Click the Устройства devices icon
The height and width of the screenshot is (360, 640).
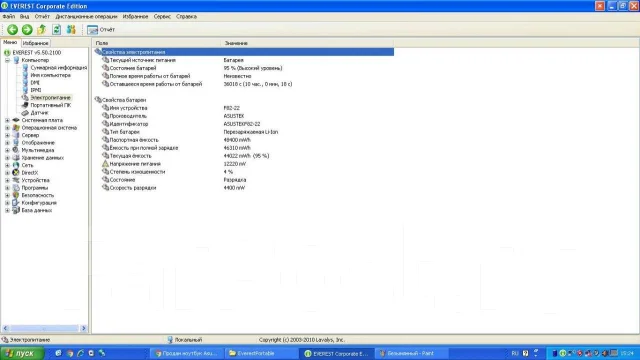tap(16, 180)
